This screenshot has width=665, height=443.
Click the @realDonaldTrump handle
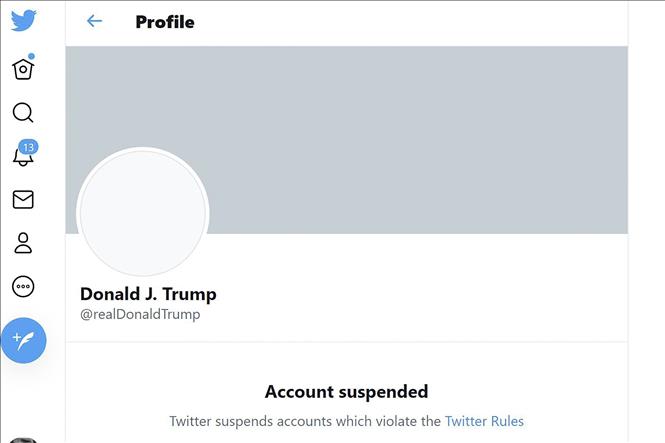coord(140,314)
